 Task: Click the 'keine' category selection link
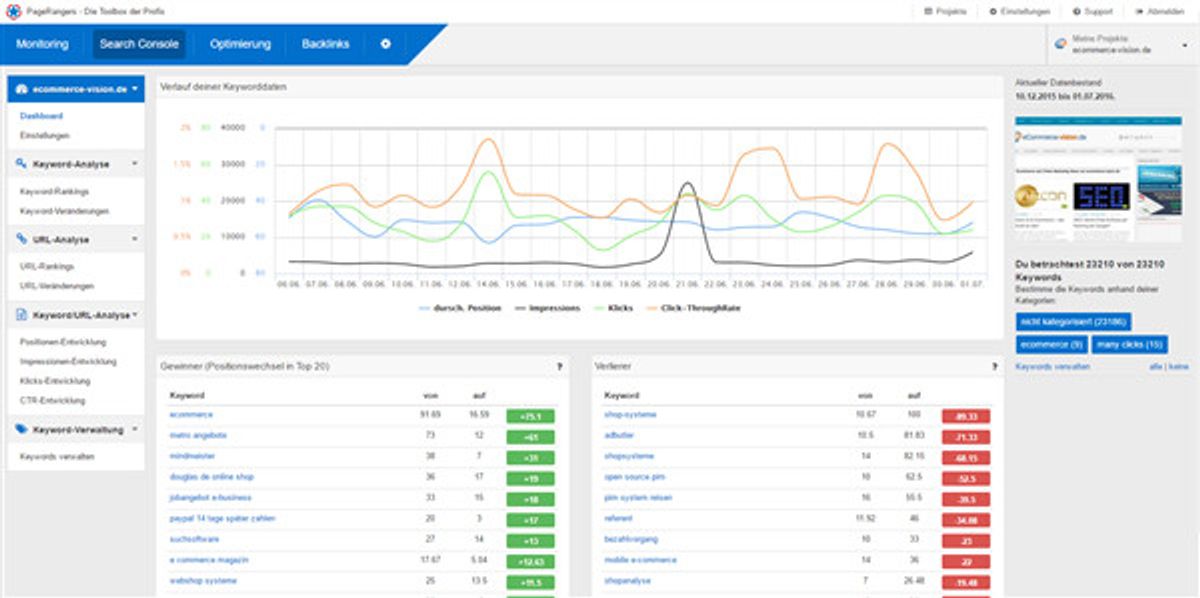click(x=1179, y=367)
